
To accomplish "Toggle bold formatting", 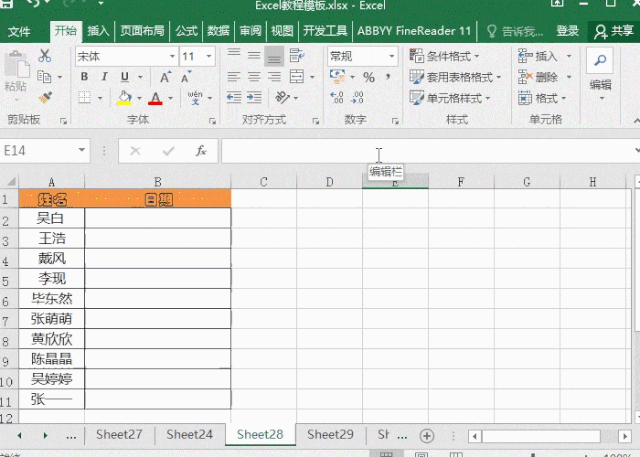I will tap(84, 77).
